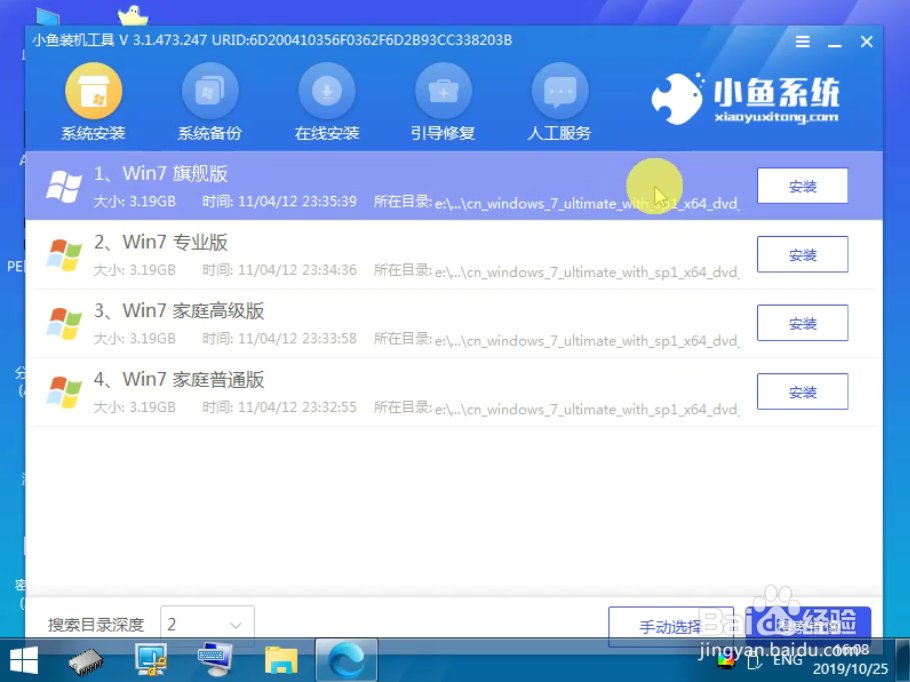Install Win7 家庭普通版 with 安装 button
Screen dimensions: 910x682
click(x=803, y=391)
